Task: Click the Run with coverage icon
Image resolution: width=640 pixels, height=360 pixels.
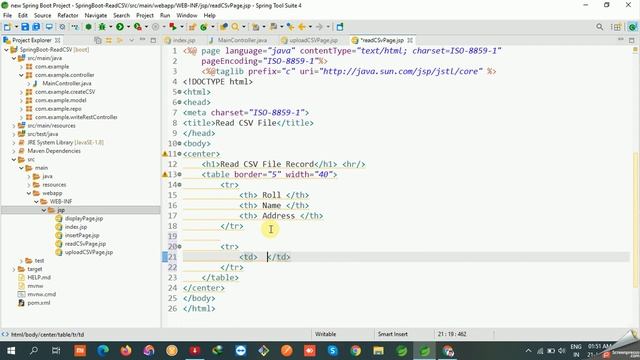Action: click(138, 27)
